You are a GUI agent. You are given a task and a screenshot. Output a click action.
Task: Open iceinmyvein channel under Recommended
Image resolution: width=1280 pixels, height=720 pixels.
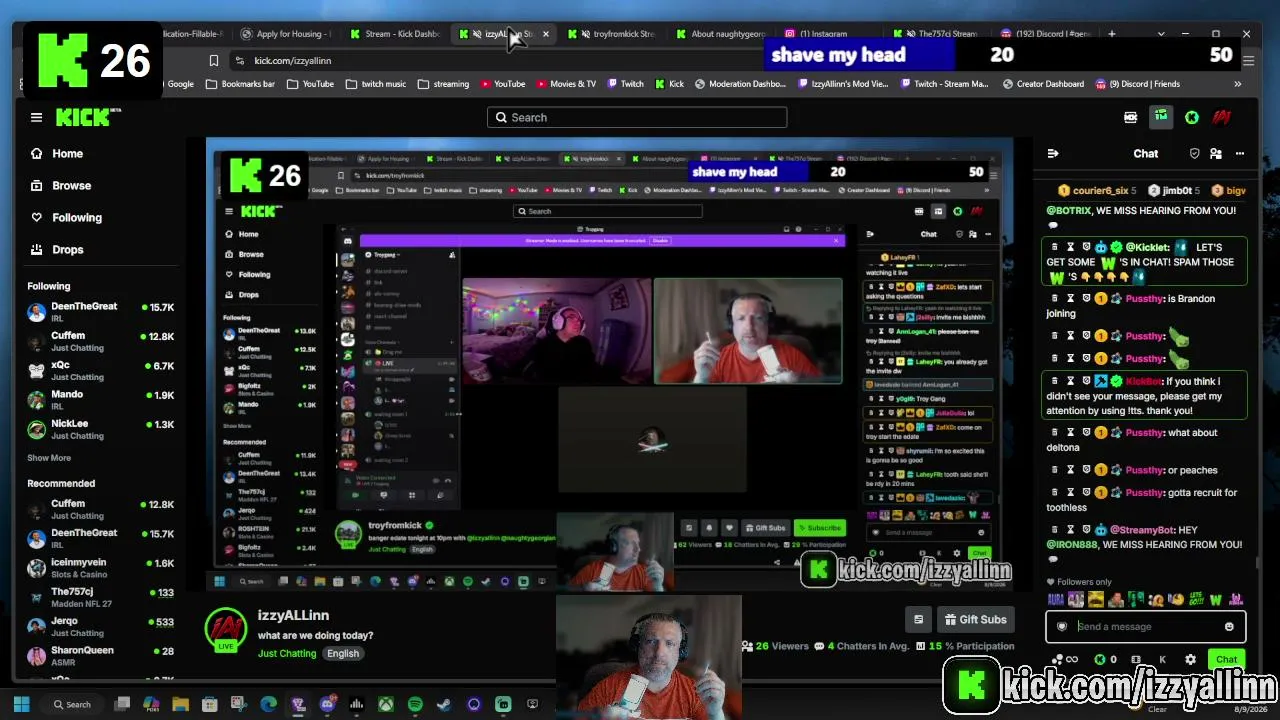100,567
